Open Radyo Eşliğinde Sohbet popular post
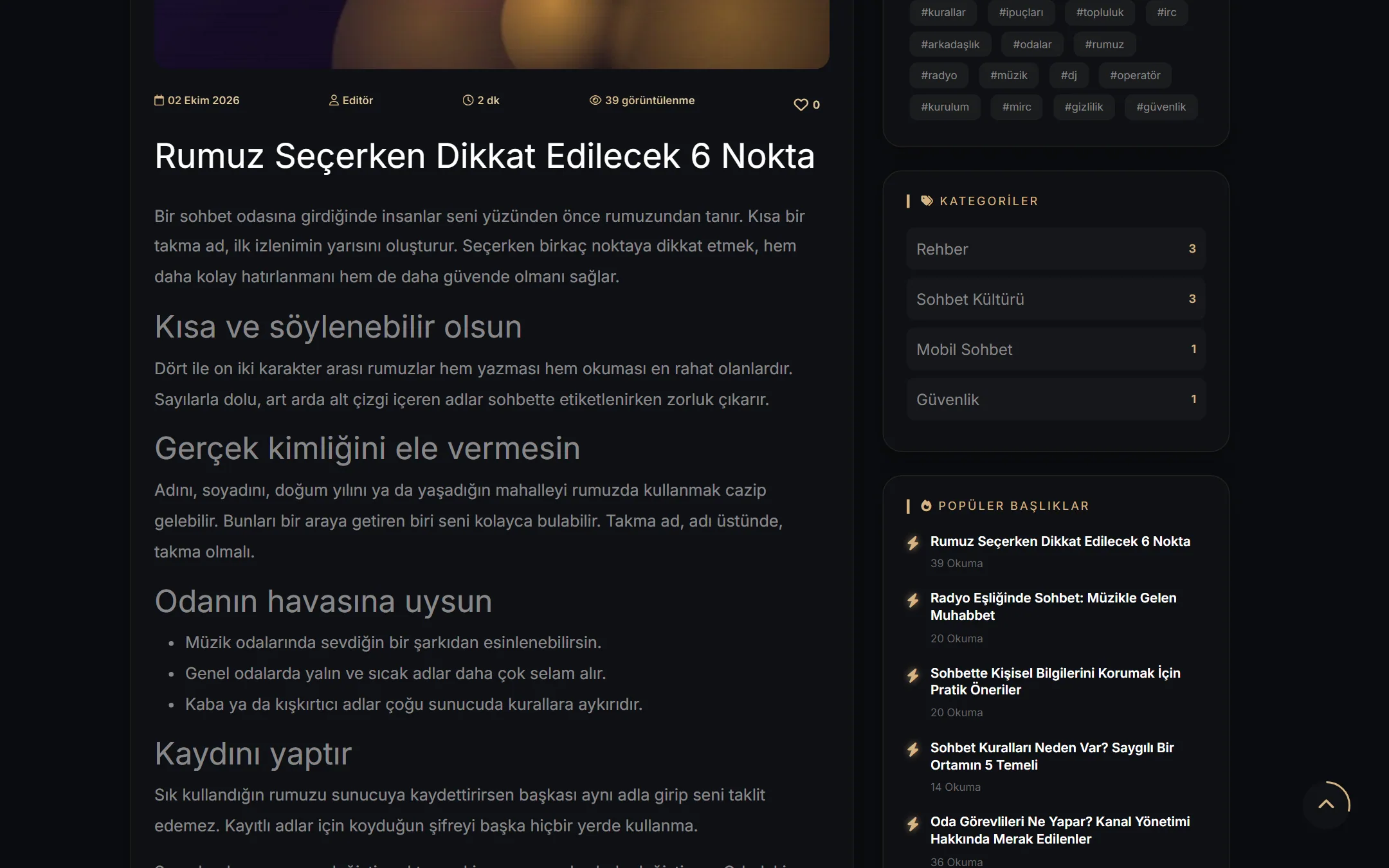Viewport: 1389px width, 868px height. coord(1053,606)
